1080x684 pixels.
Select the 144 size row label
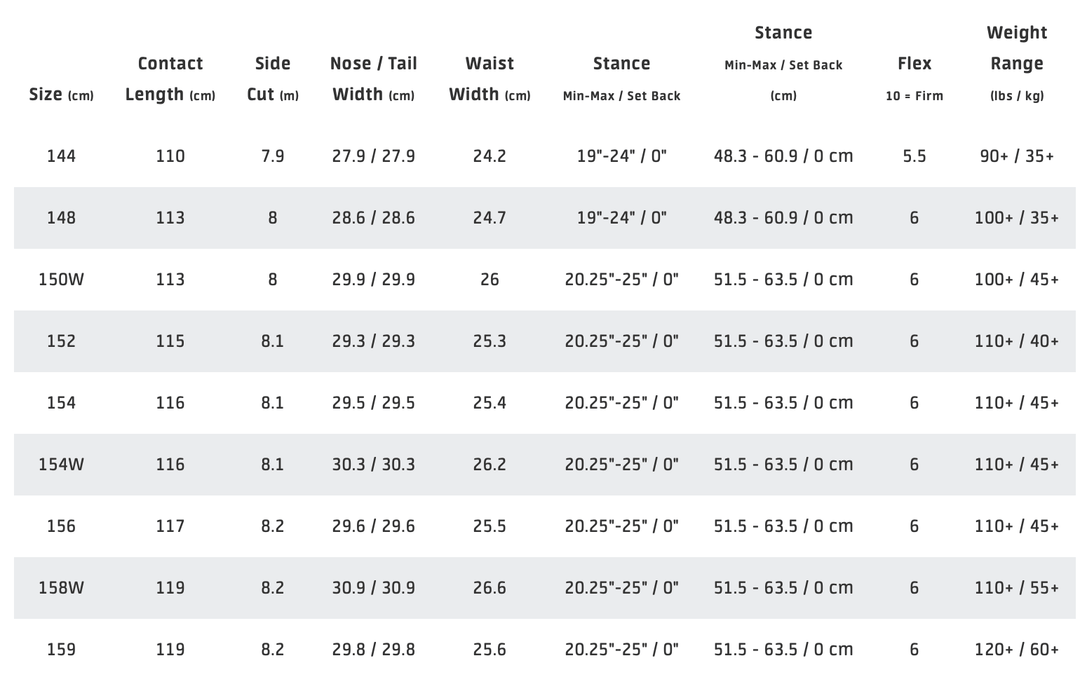(61, 156)
